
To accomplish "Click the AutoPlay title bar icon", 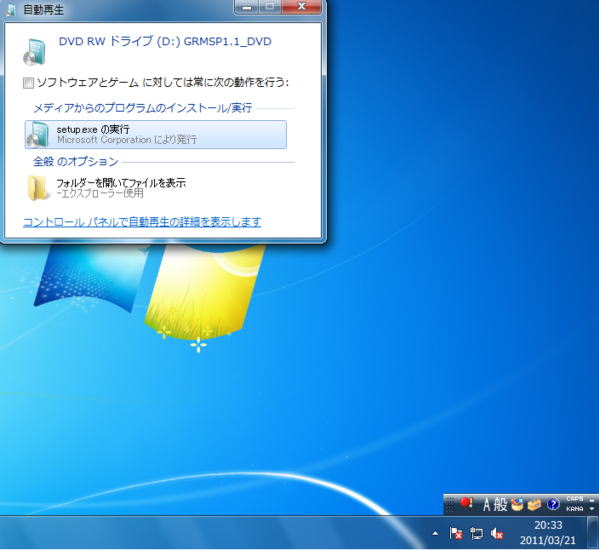I will point(11,10).
